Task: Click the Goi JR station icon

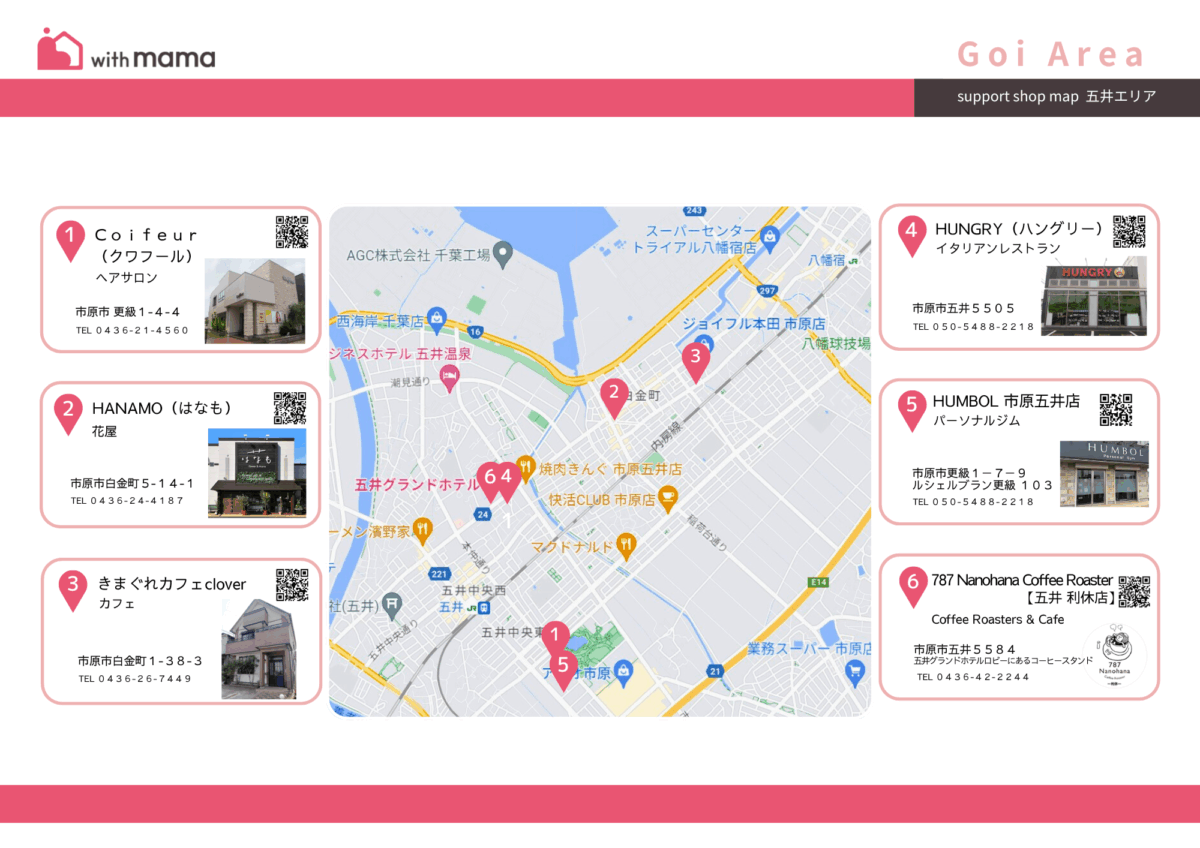Action: (x=484, y=607)
